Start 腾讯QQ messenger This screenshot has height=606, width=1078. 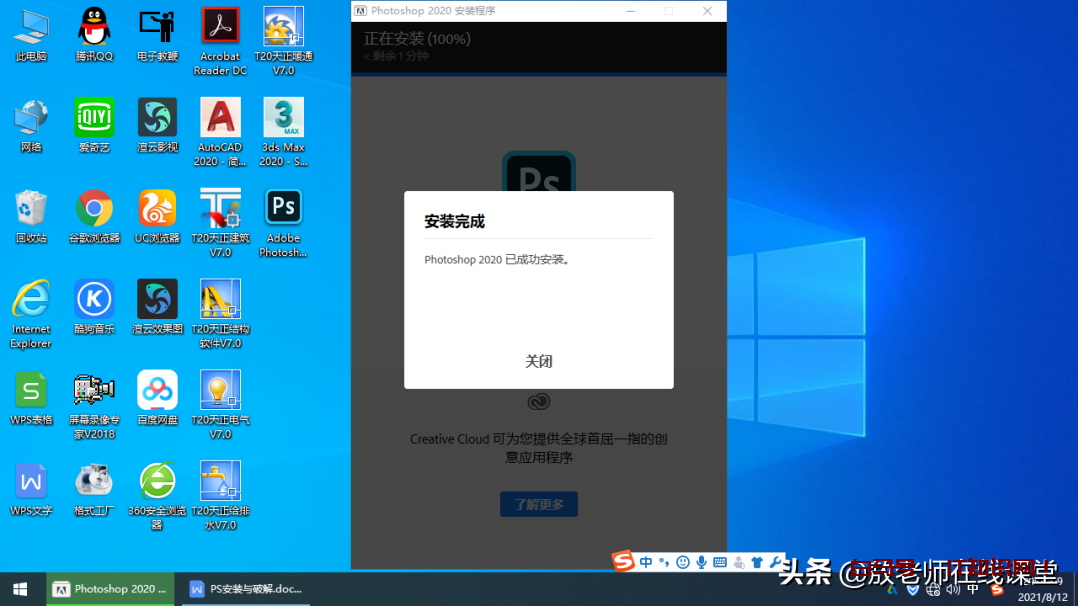(x=94, y=25)
